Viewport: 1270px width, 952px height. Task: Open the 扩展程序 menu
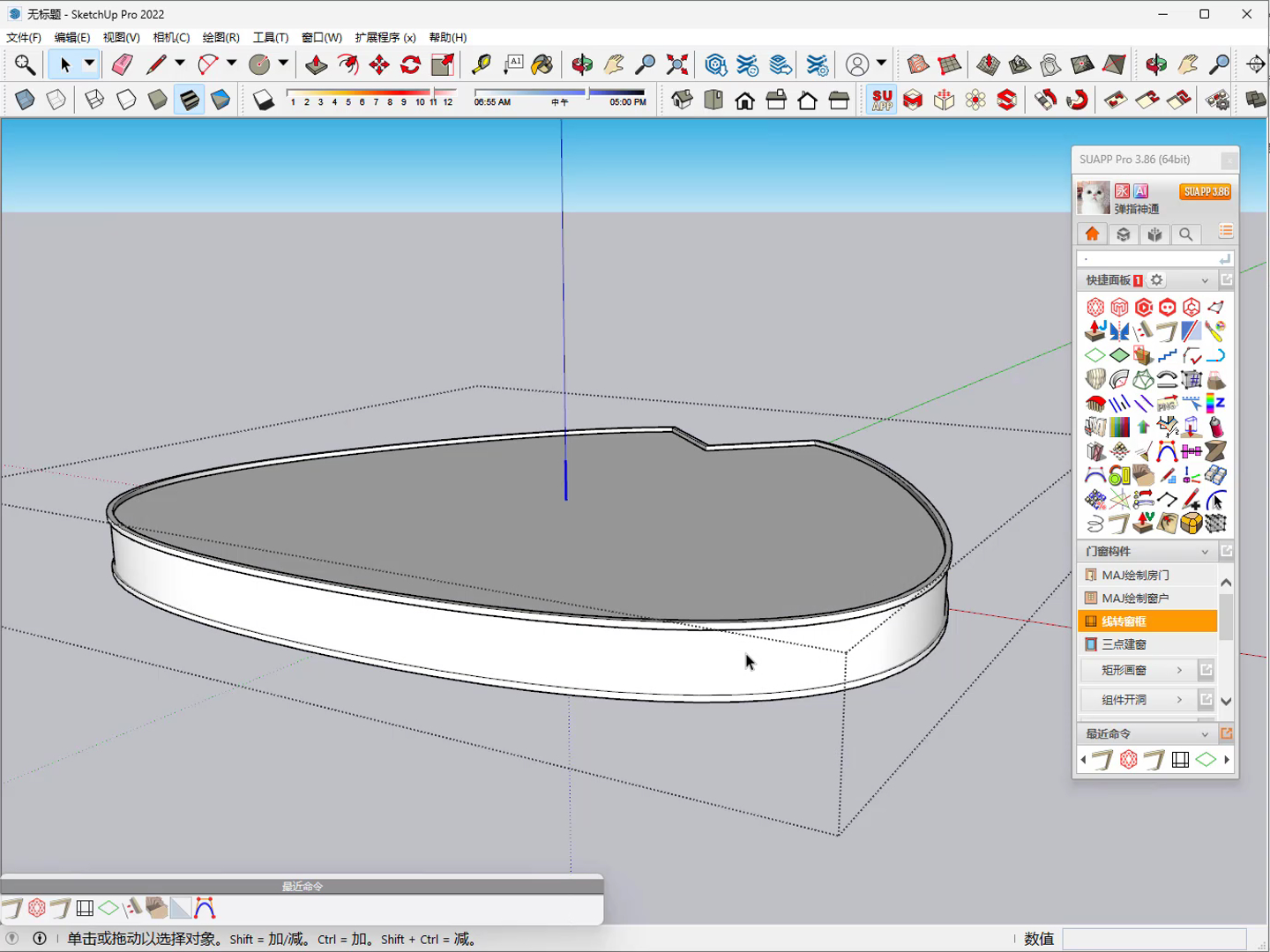click(x=385, y=37)
